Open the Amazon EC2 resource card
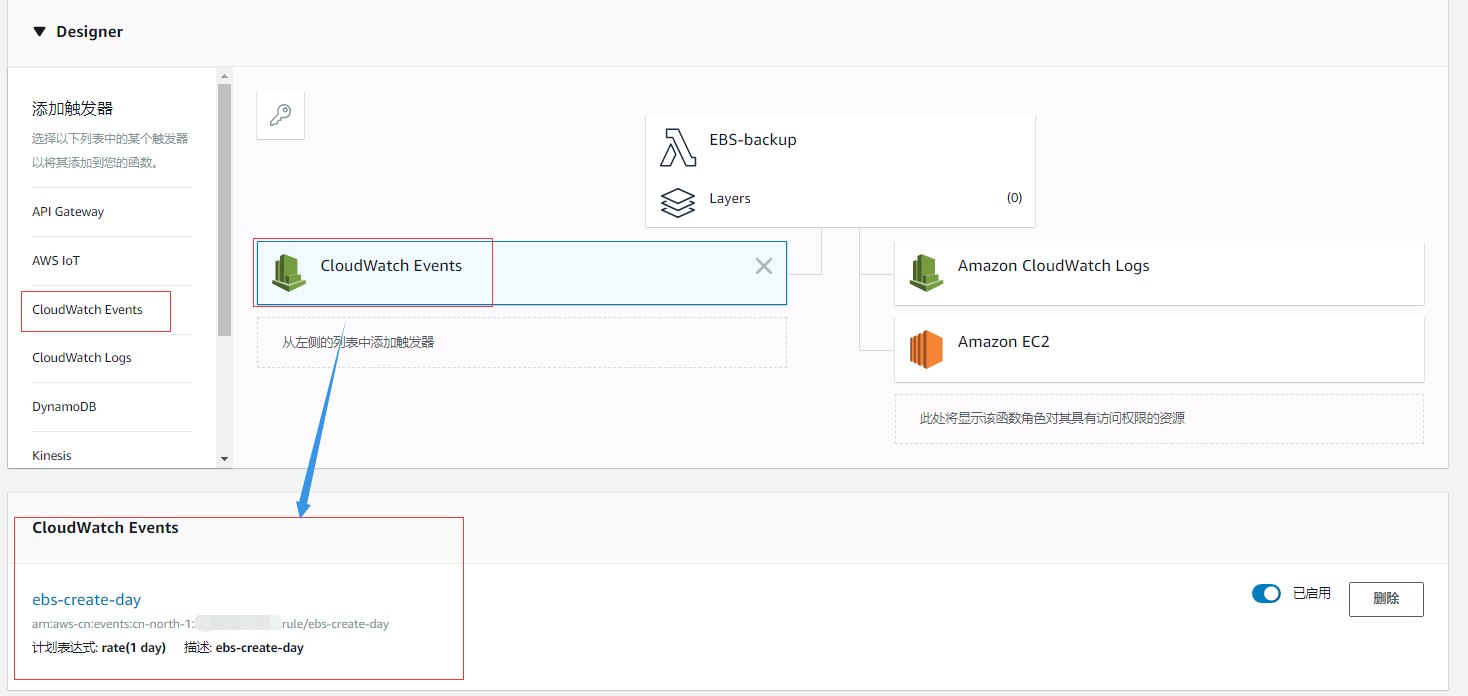 point(1159,349)
